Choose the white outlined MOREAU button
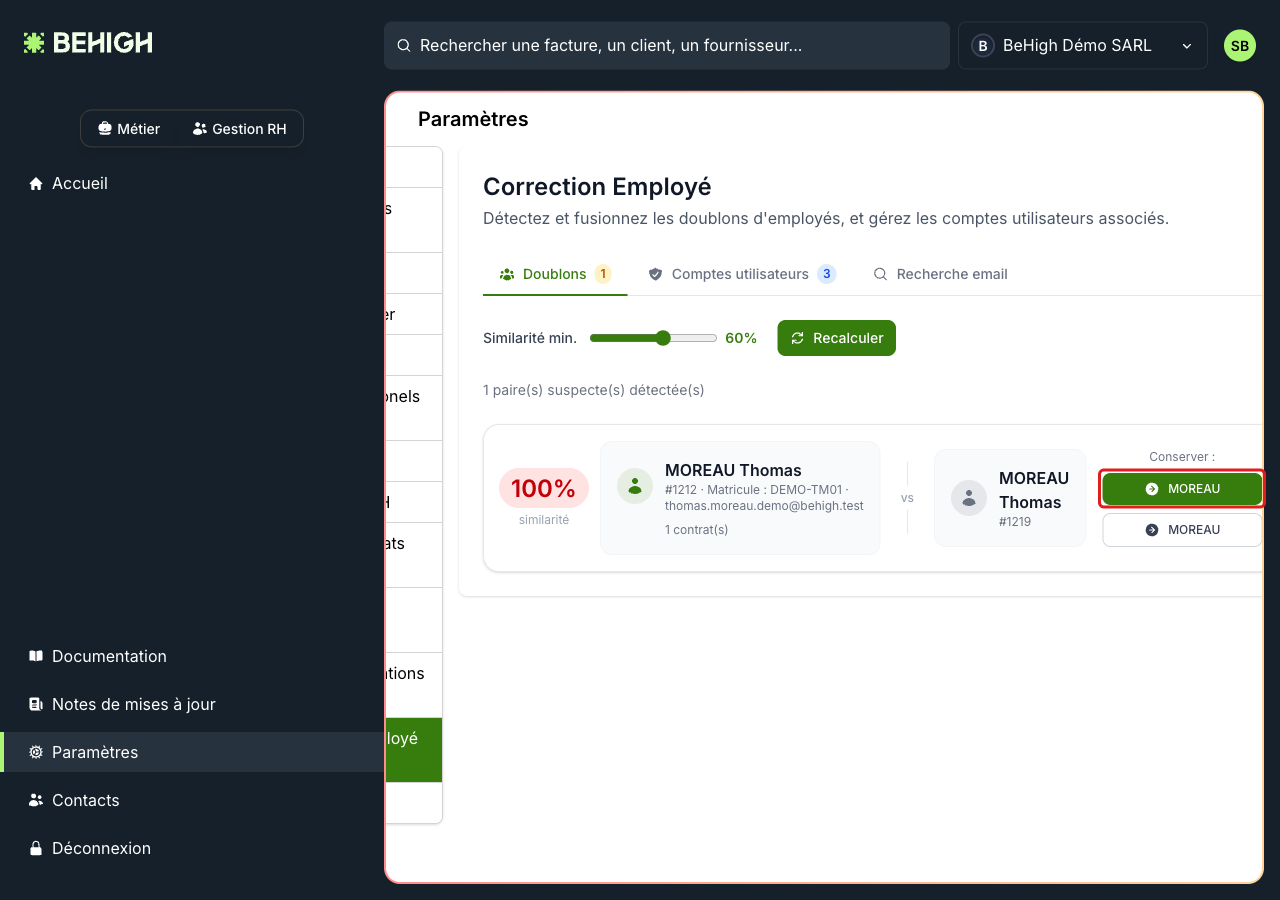The image size is (1280, 900). pos(1182,530)
